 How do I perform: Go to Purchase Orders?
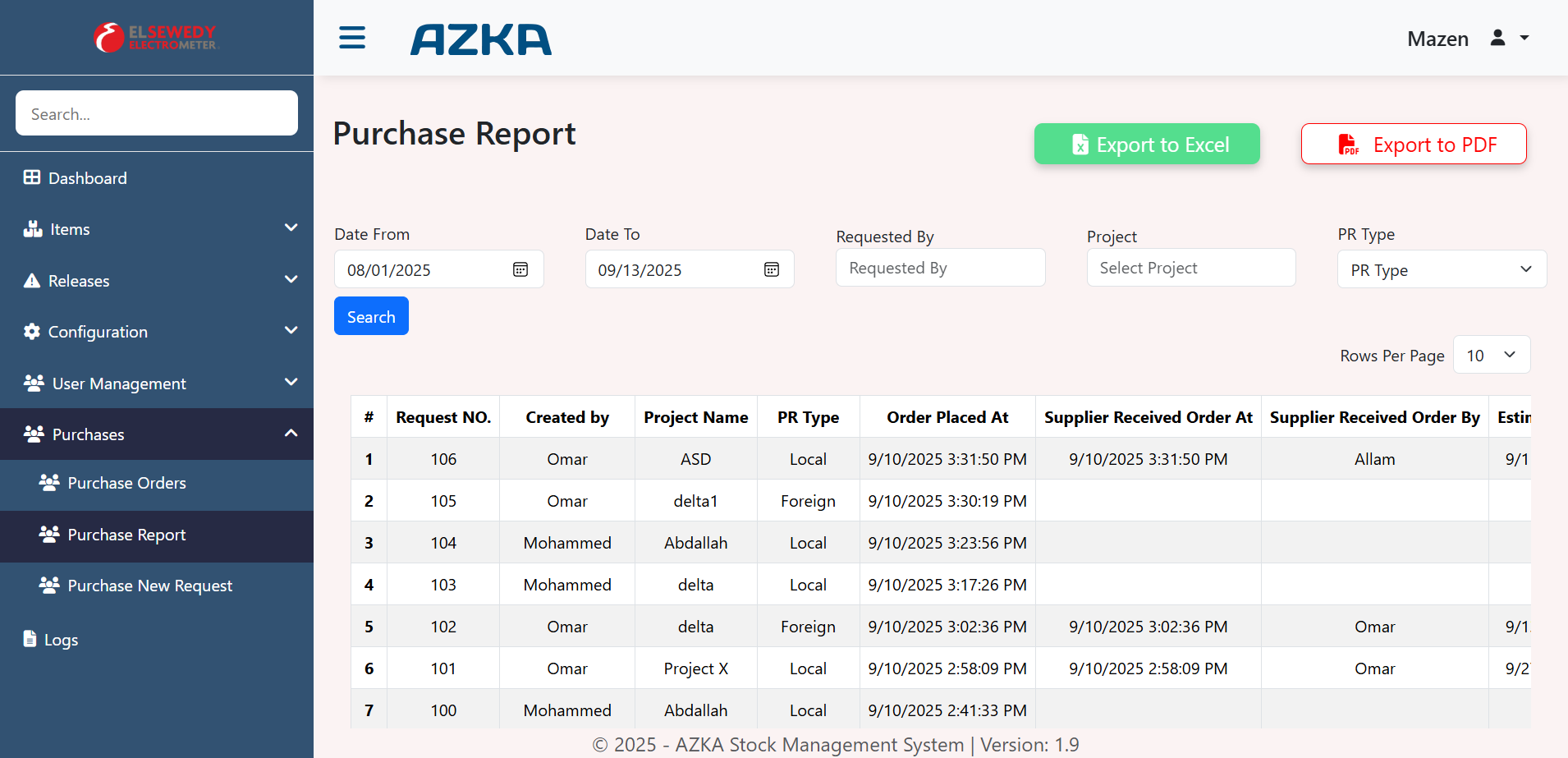pyautogui.click(x=126, y=483)
